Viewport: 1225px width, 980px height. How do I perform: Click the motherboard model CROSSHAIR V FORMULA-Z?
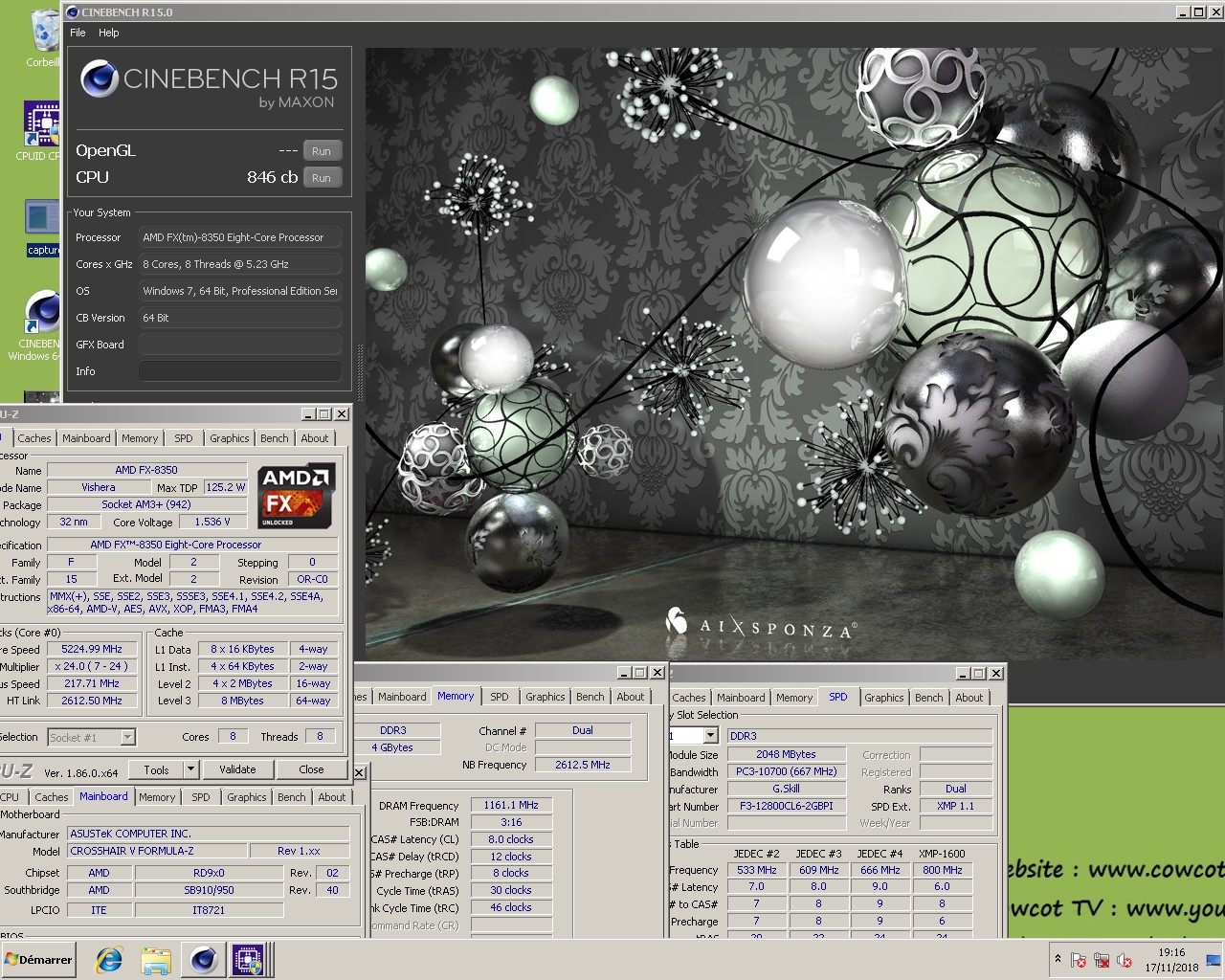[x=156, y=851]
